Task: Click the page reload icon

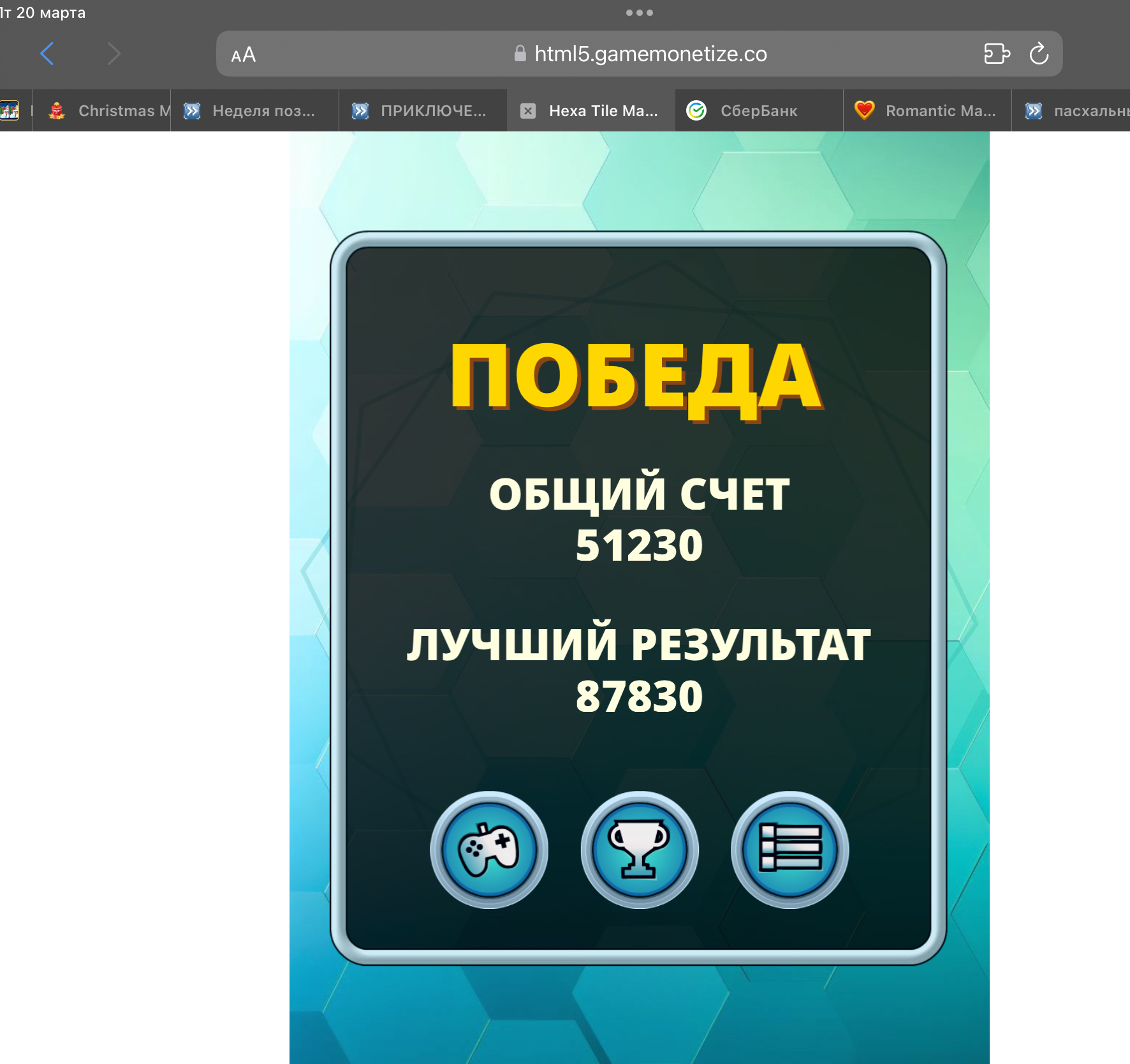Action: [x=1039, y=54]
